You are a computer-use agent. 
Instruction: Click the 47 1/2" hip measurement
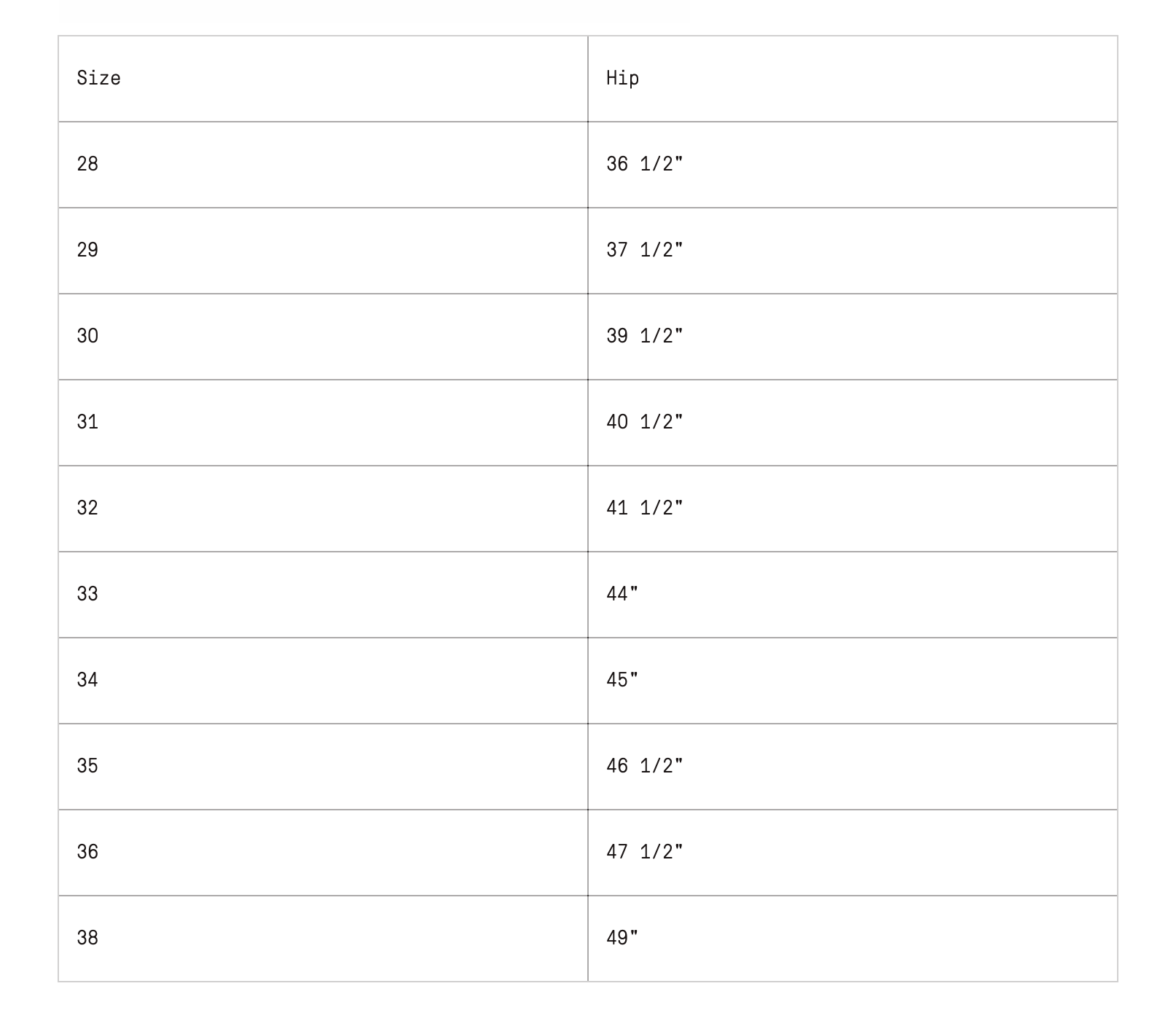[x=645, y=852]
